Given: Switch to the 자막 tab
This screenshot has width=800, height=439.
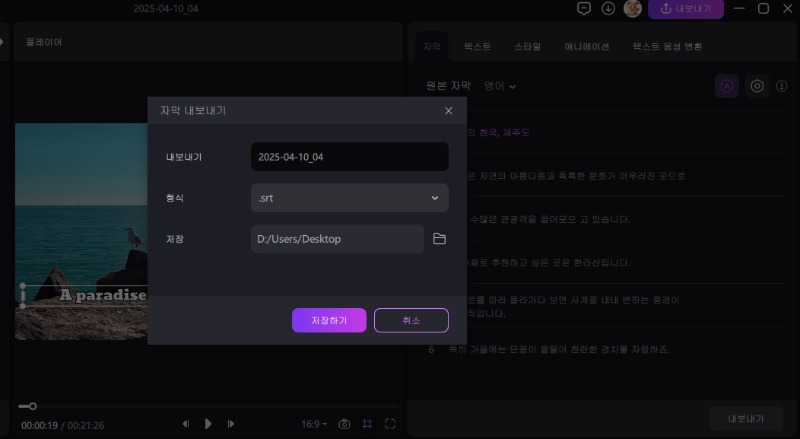Looking at the screenshot, I should click(432, 46).
